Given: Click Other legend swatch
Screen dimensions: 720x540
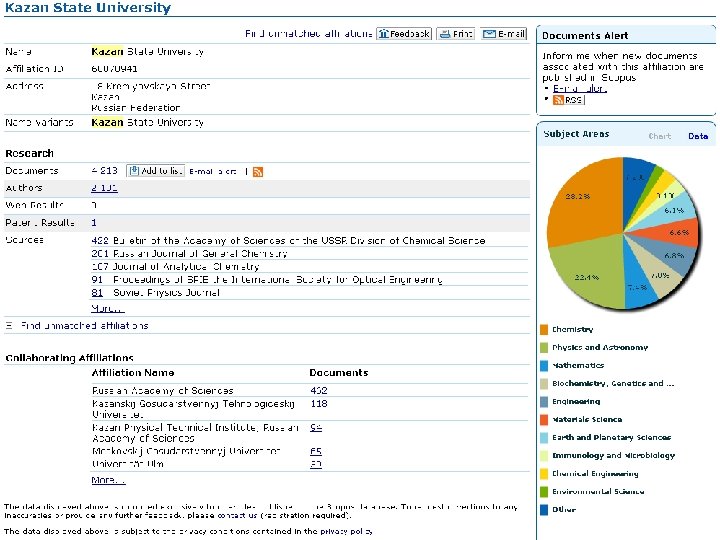Looking at the screenshot, I should pos(544,510).
